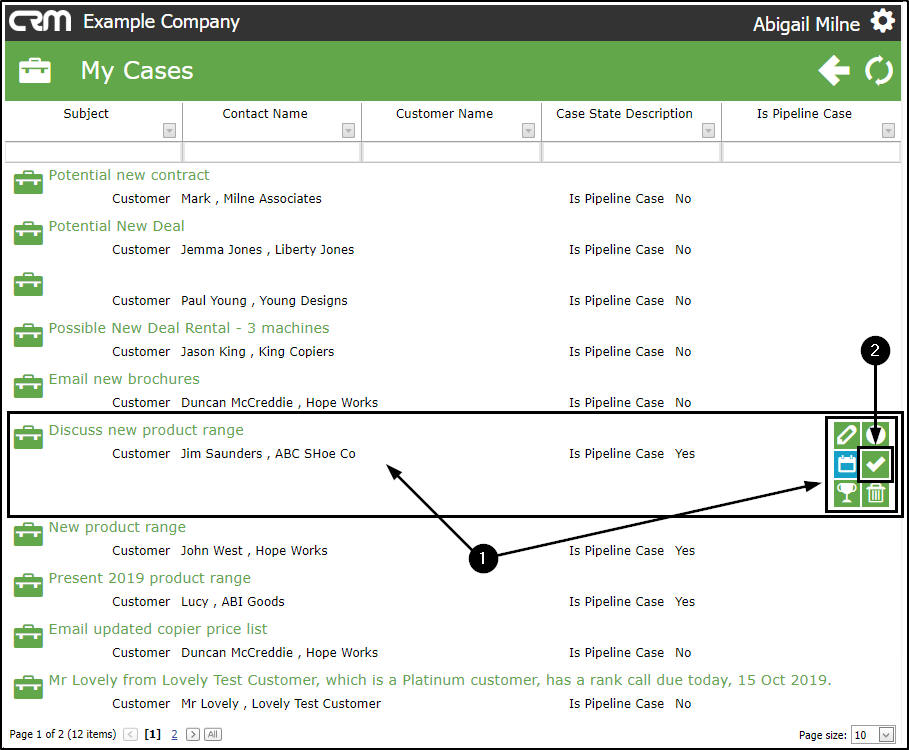This screenshot has width=909, height=750.
Task: Click briefcase icon for Email new brochures
Action: tap(28, 386)
